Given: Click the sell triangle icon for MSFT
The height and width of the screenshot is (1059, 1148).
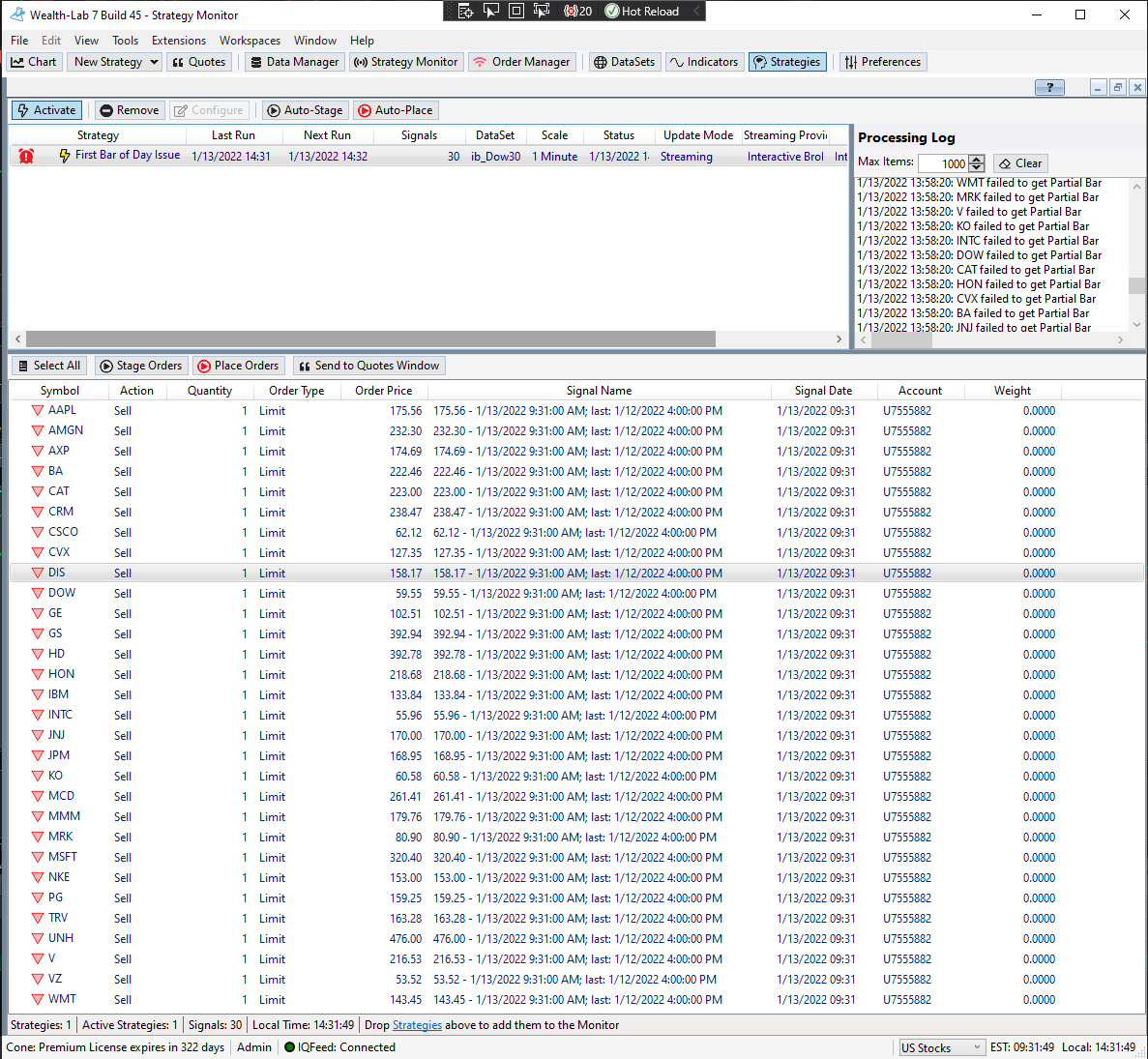Looking at the screenshot, I should point(38,858).
